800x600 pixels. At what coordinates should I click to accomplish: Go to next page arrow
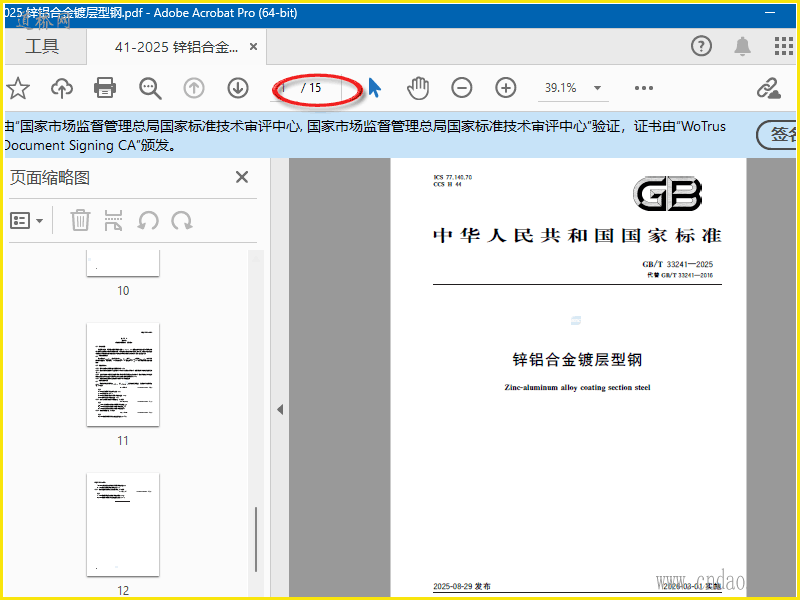(x=238, y=88)
